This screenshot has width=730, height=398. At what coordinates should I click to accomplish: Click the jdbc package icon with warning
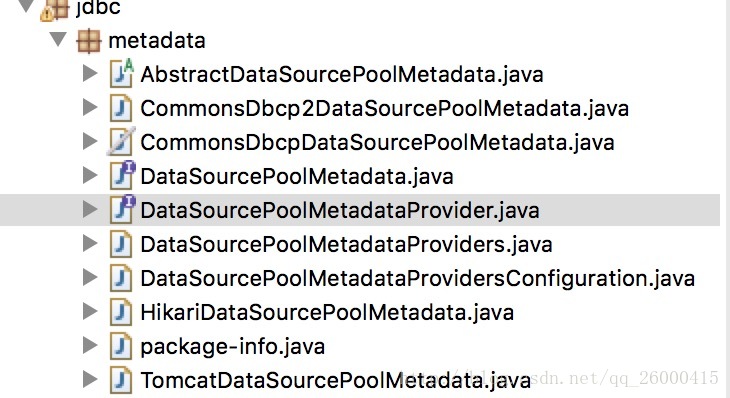[x=55, y=9]
